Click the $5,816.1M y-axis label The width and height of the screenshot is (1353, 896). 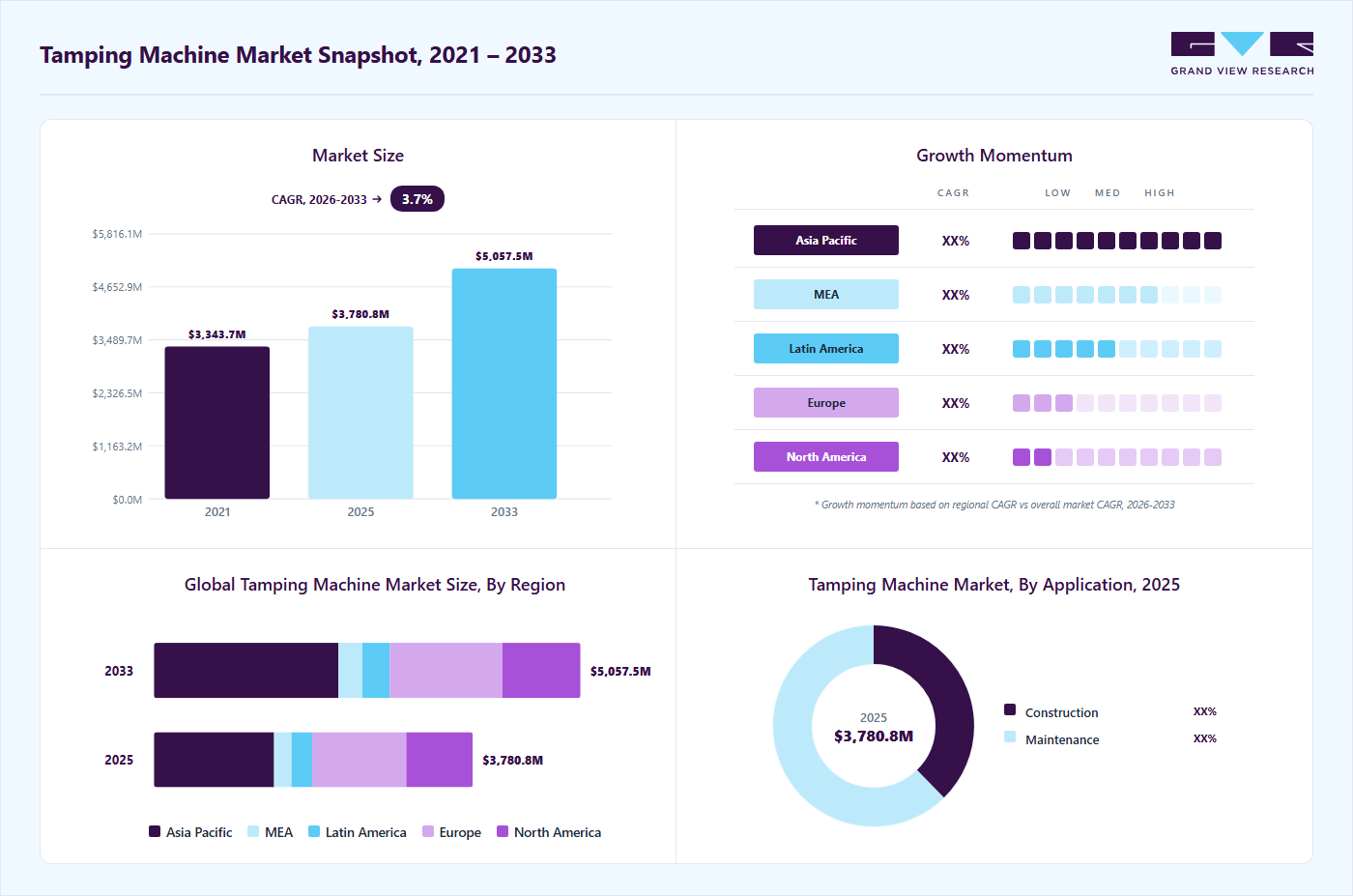[x=117, y=234]
